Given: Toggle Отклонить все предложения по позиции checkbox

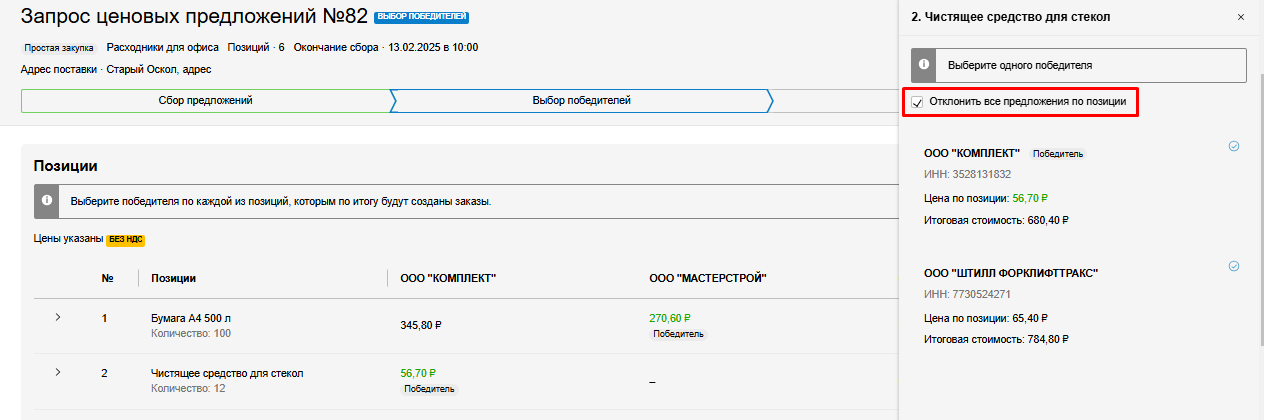Looking at the screenshot, I should (x=917, y=102).
